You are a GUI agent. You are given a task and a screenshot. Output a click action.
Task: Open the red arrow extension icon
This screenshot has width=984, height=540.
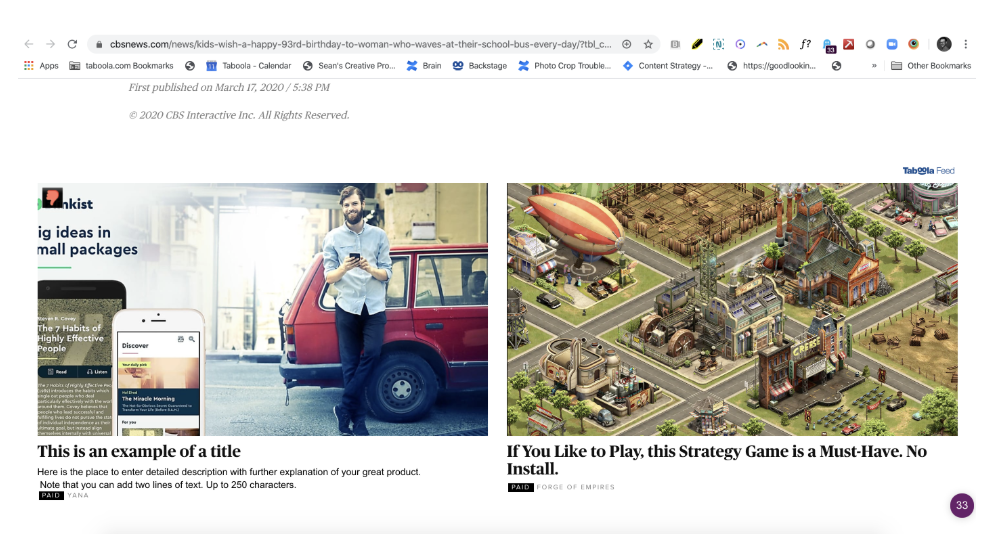tap(848, 44)
